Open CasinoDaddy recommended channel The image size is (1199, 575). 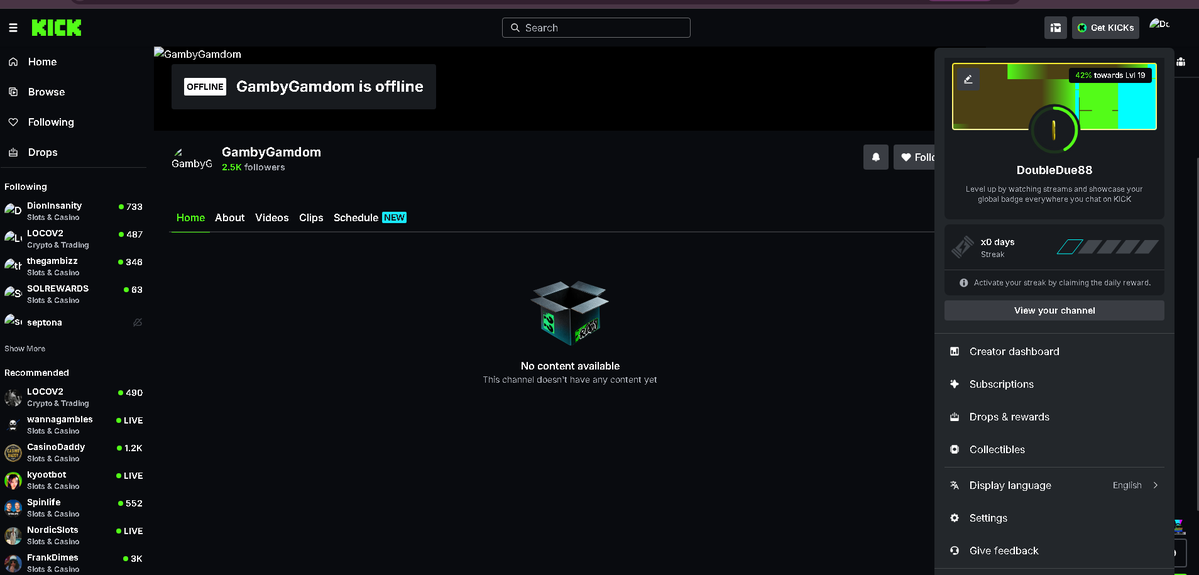tap(73, 452)
